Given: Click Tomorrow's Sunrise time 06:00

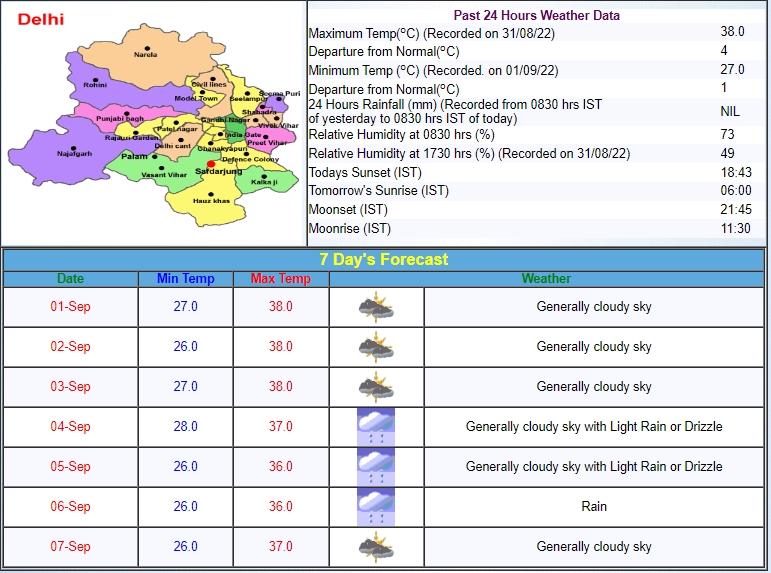Looking at the screenshot, I should 736,190.
